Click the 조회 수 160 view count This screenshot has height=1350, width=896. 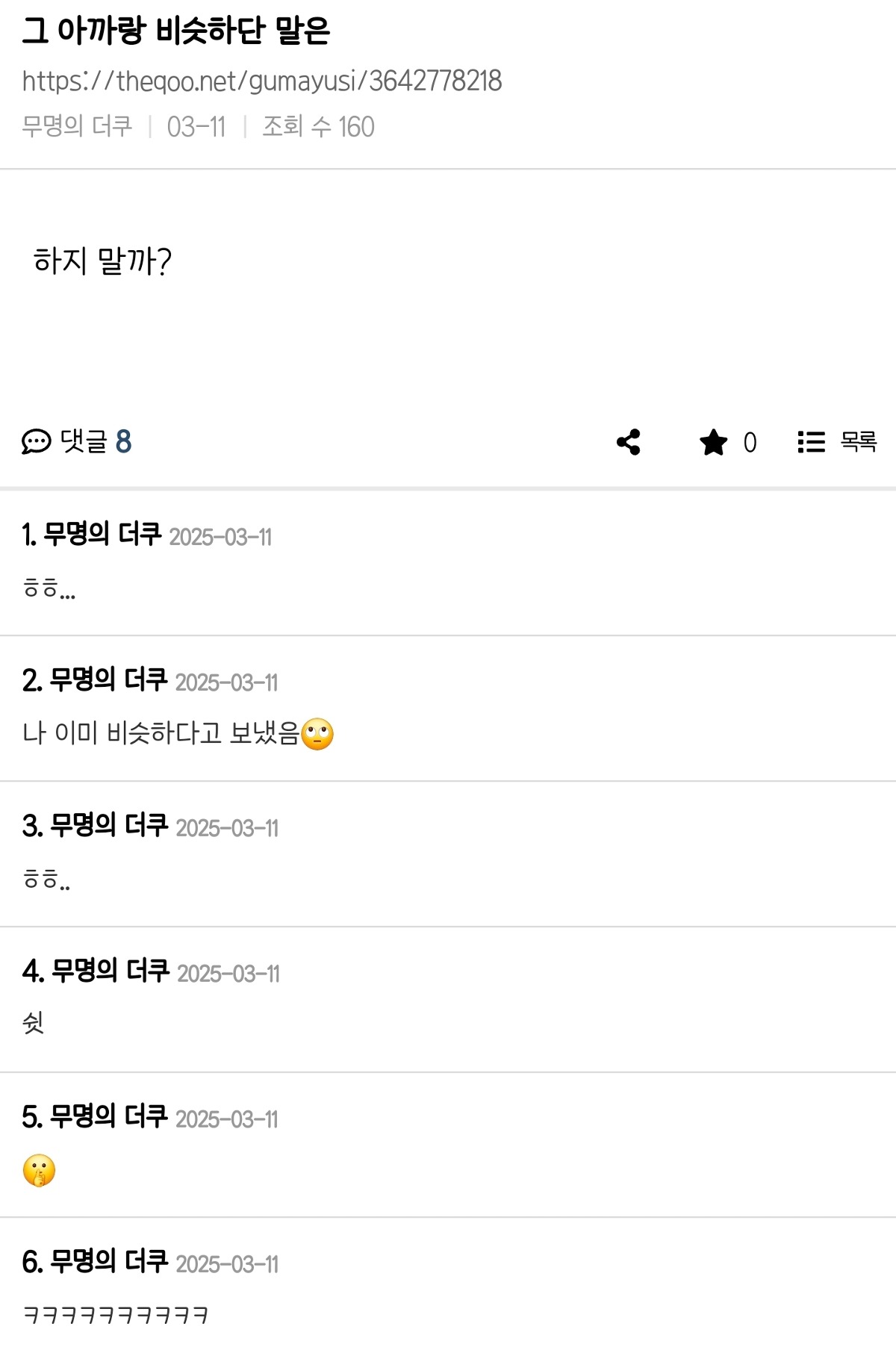coord(318,127)
